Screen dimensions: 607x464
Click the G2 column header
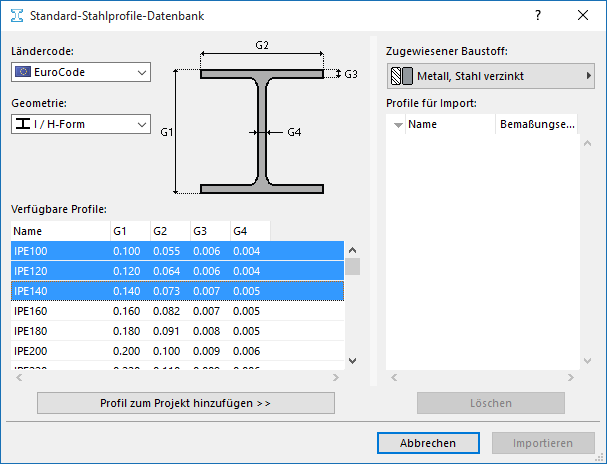coord(170,231)
